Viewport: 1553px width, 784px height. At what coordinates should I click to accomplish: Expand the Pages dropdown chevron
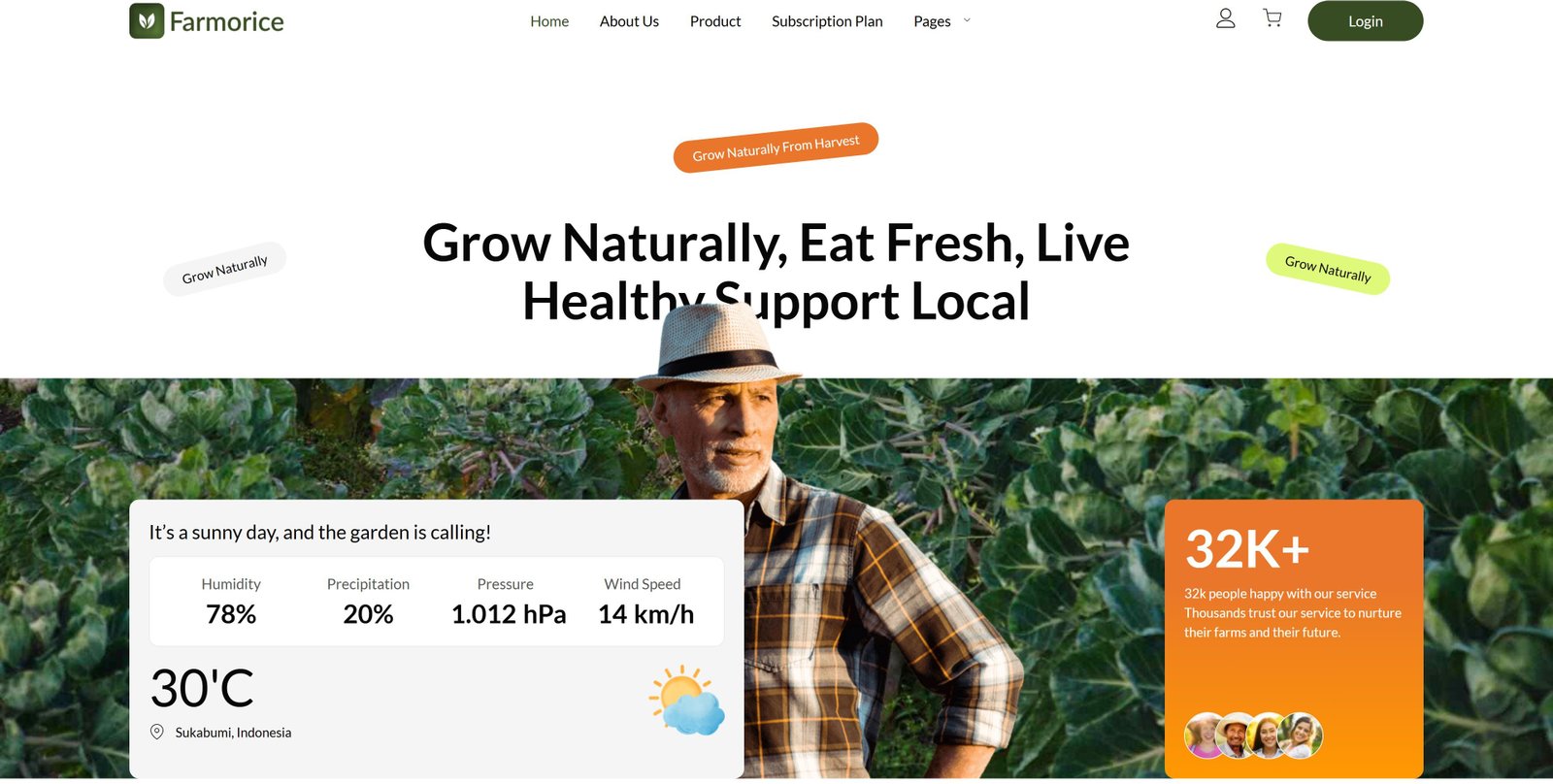967,20
